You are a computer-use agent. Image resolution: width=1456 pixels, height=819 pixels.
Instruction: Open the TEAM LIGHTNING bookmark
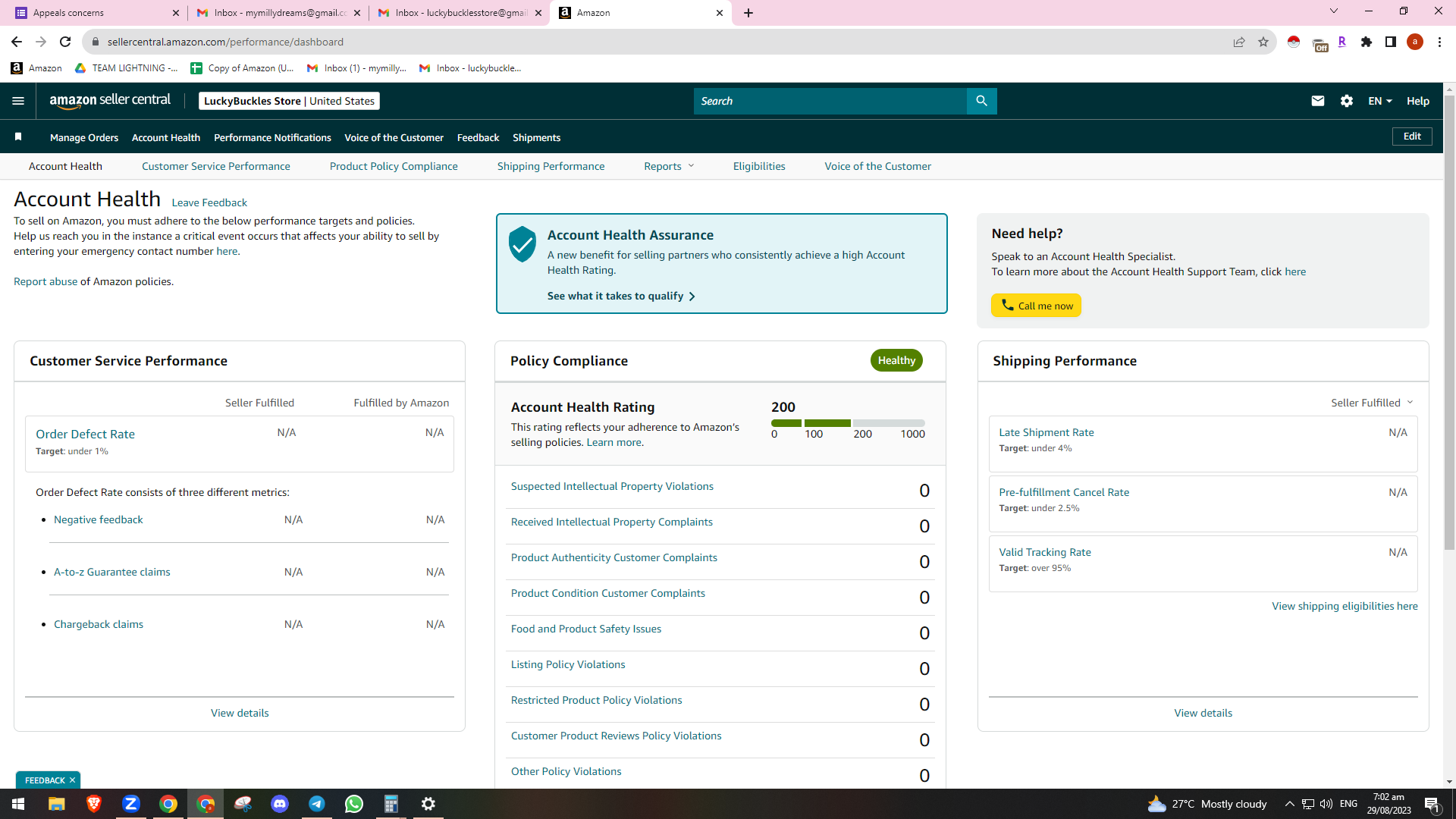tap(126, 68)
